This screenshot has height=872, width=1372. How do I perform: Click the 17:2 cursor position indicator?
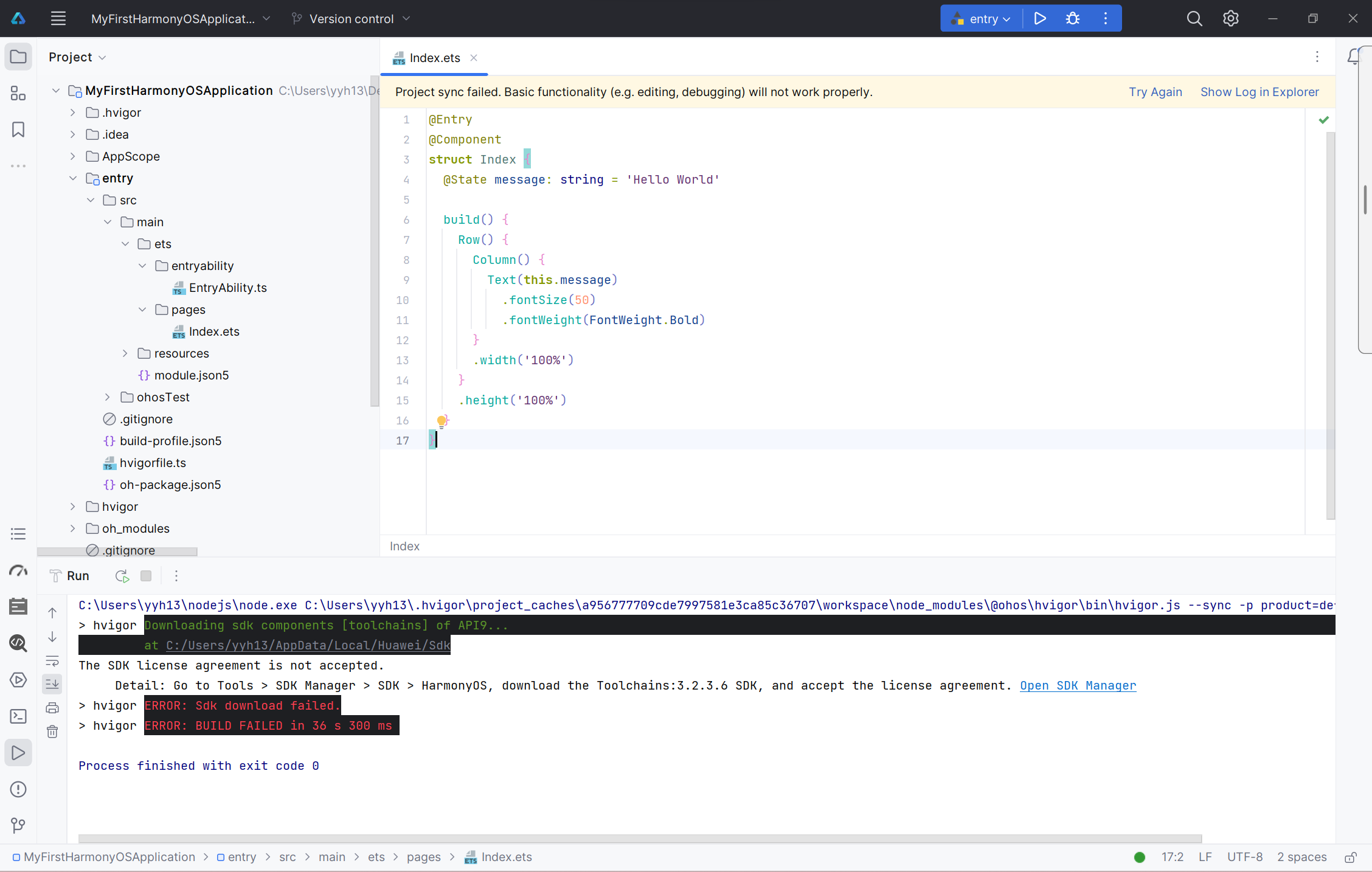tap(1172, 857)
